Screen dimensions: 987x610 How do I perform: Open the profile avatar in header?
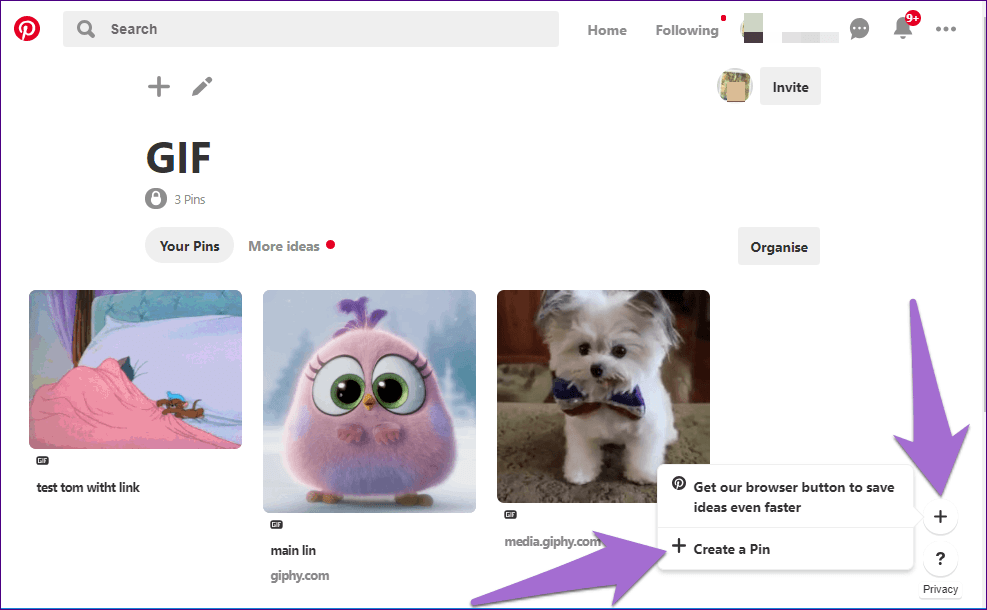click(752, 28)
